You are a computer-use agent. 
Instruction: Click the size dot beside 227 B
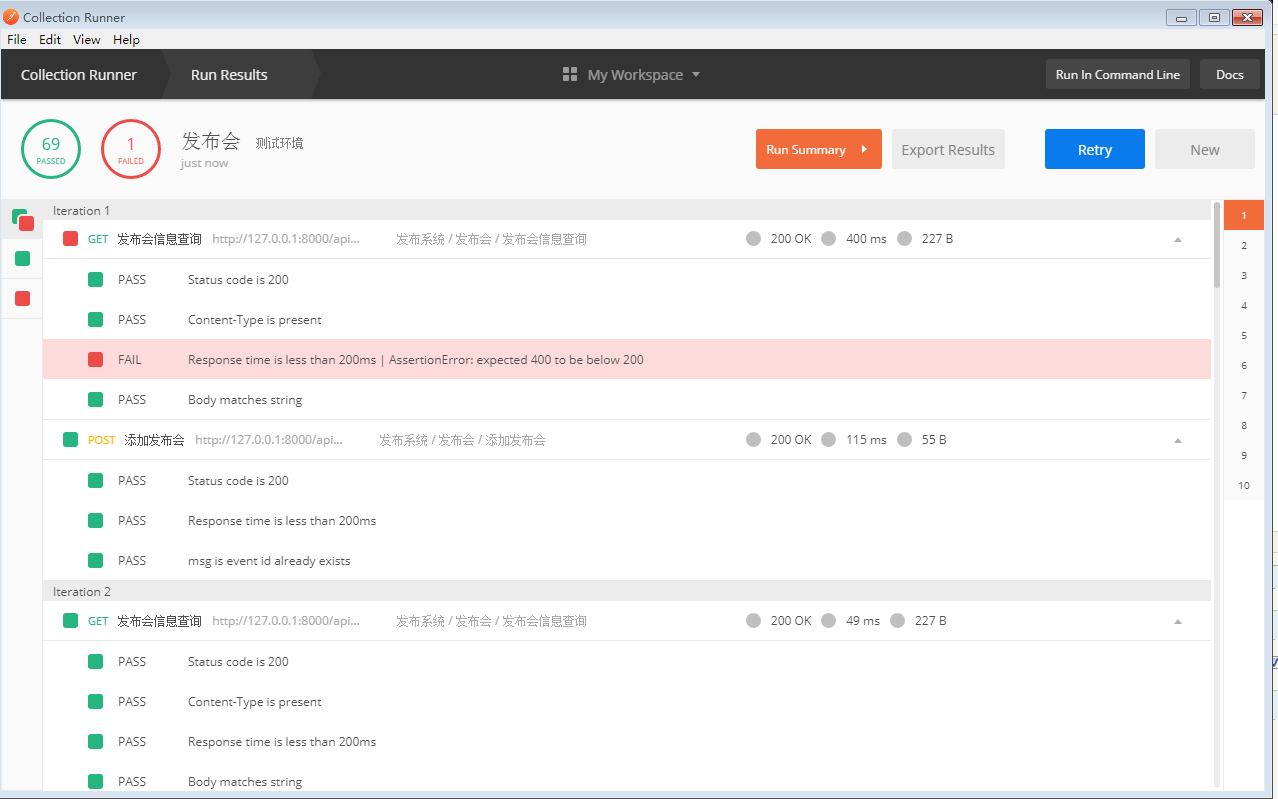(x=905, y=238)
